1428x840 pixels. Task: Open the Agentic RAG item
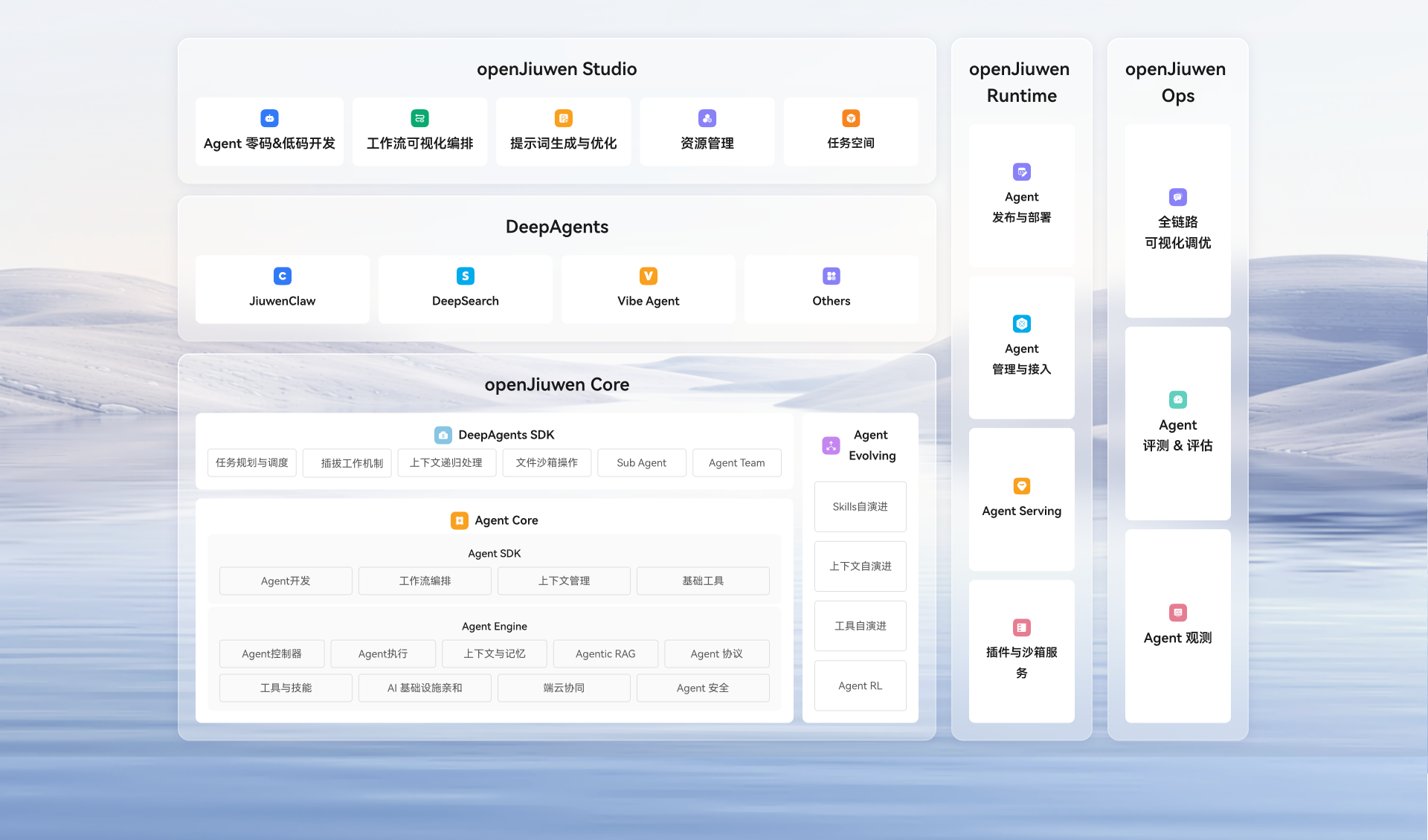pos(605,653)
